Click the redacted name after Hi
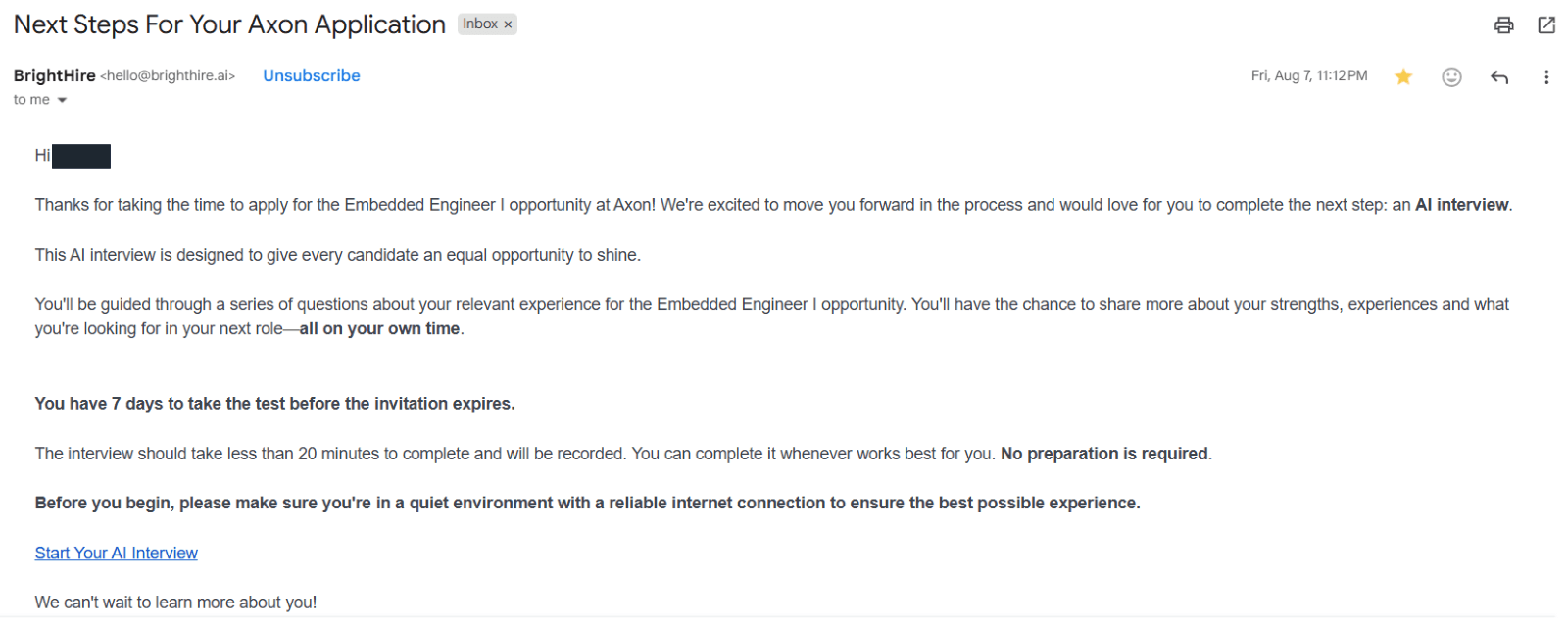Image resolution: width=1568 pixels, height=627 pixels. coord(81,156)
